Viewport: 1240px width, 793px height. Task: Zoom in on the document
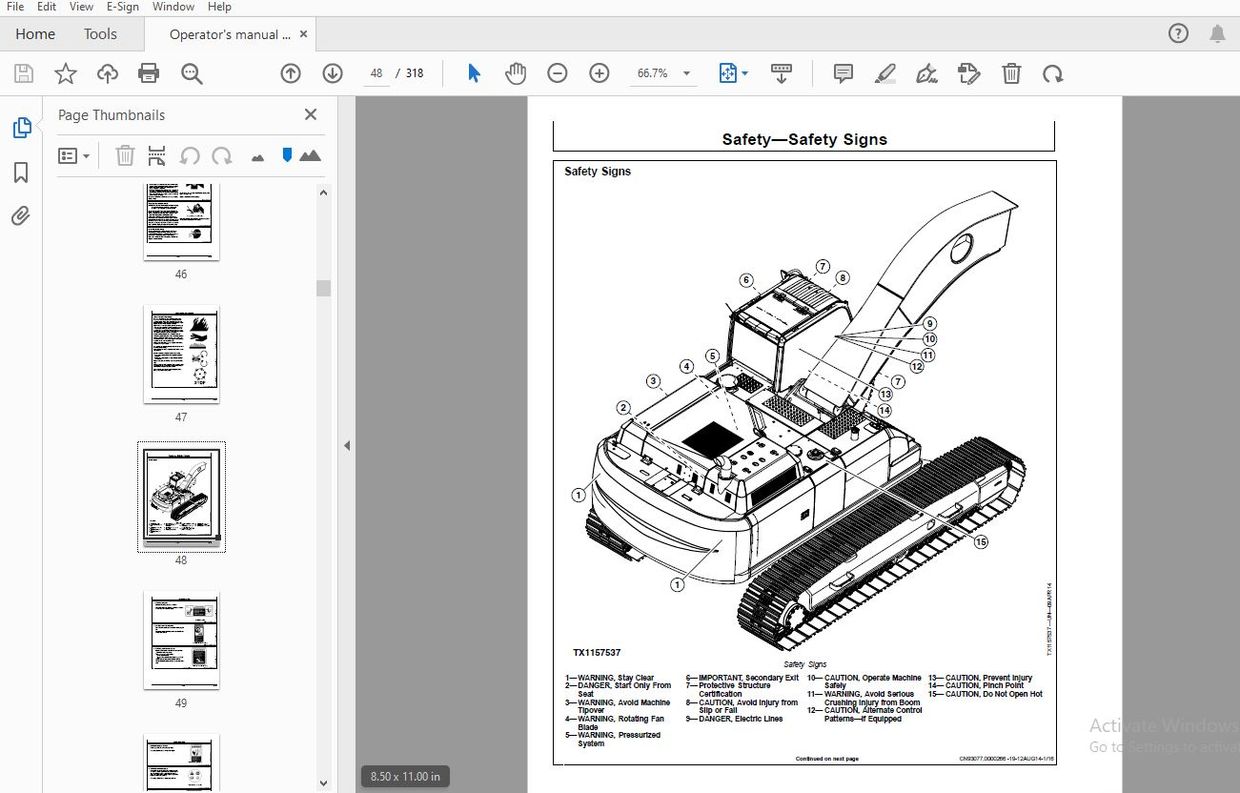pos(598,73)
